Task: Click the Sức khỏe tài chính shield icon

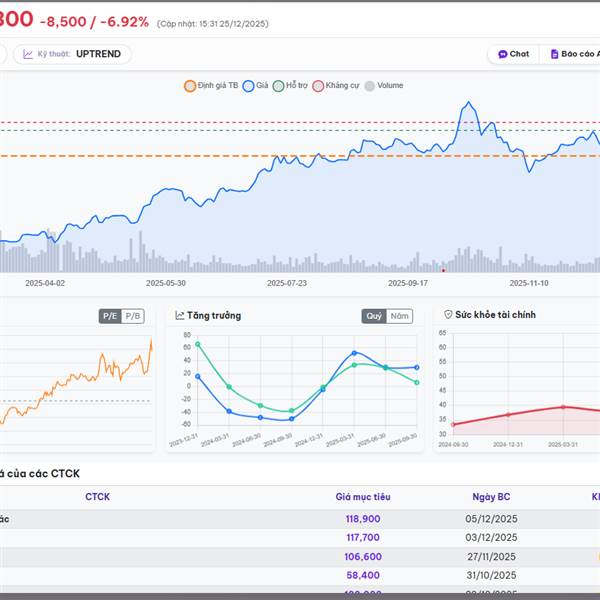Action: click(x=448, y=315)
